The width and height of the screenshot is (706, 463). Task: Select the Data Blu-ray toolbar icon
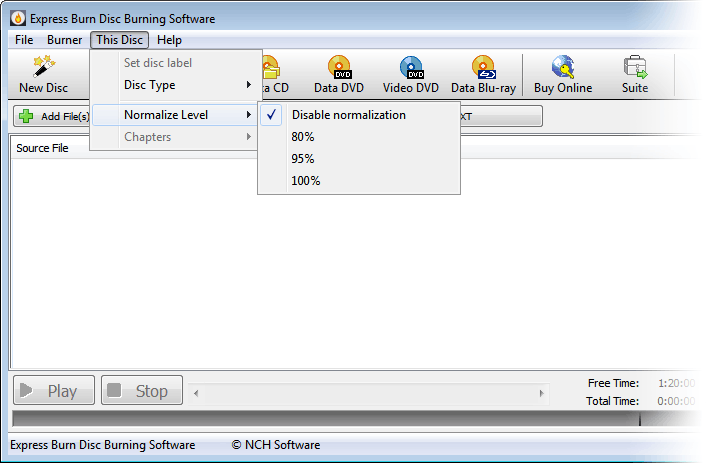[483, 67]
